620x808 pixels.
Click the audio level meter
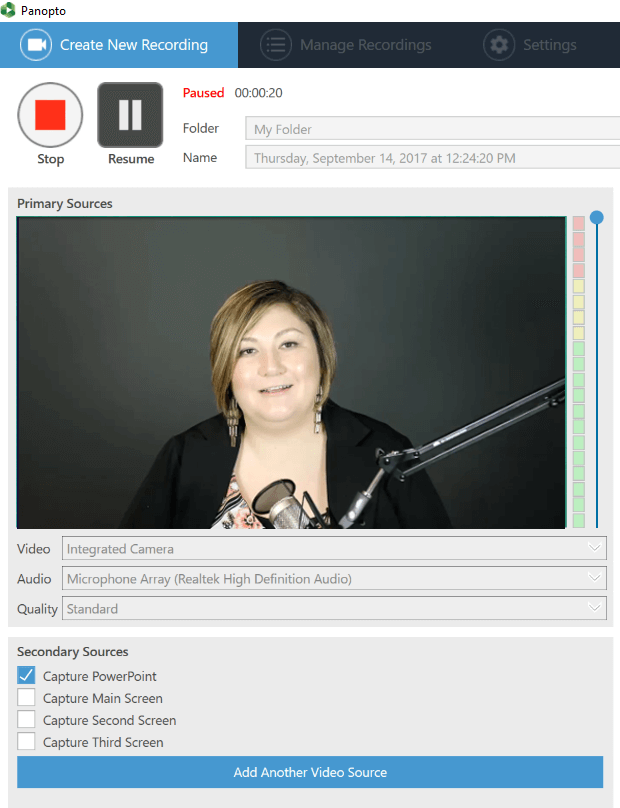579,372
